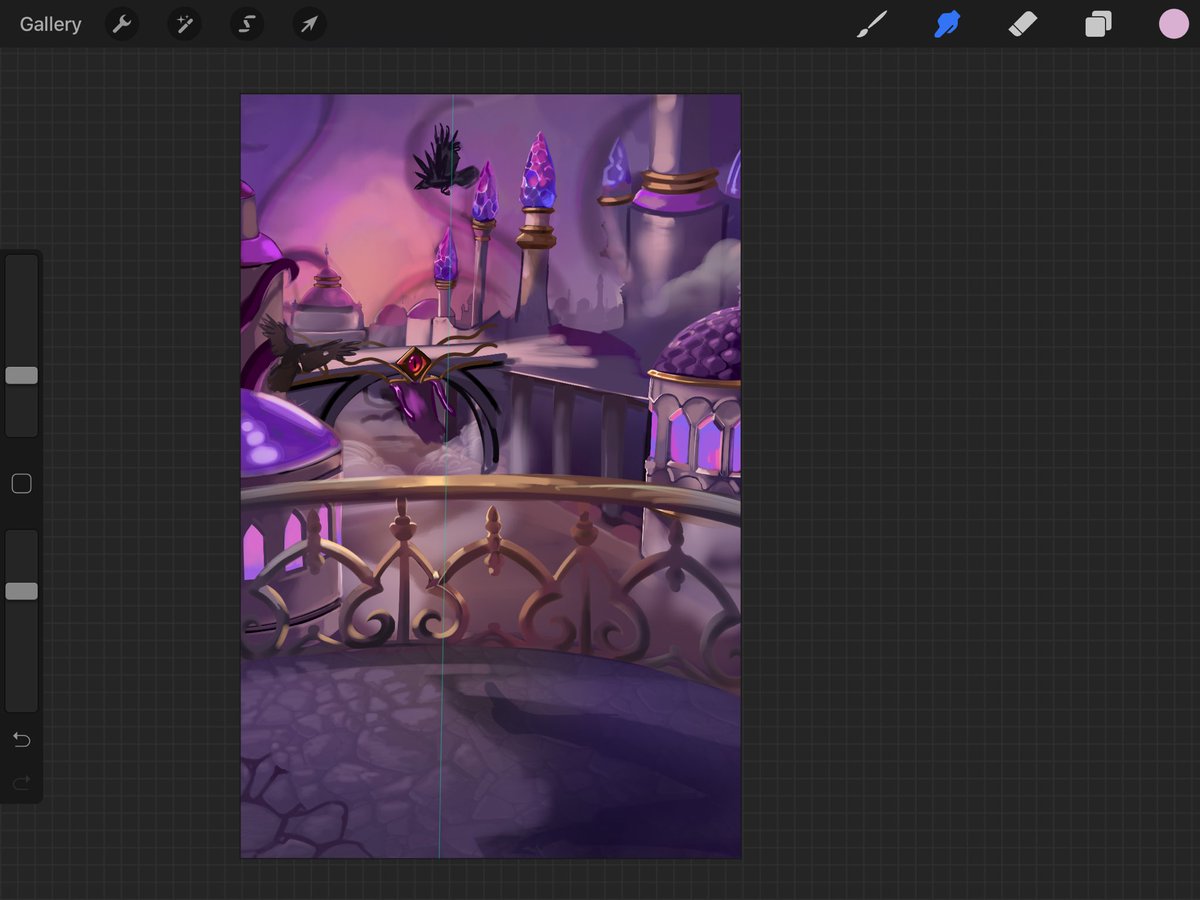The image size is (1200, 900).
Task: Open the Actions wrench menu
Action: click(x=122, y=24)
